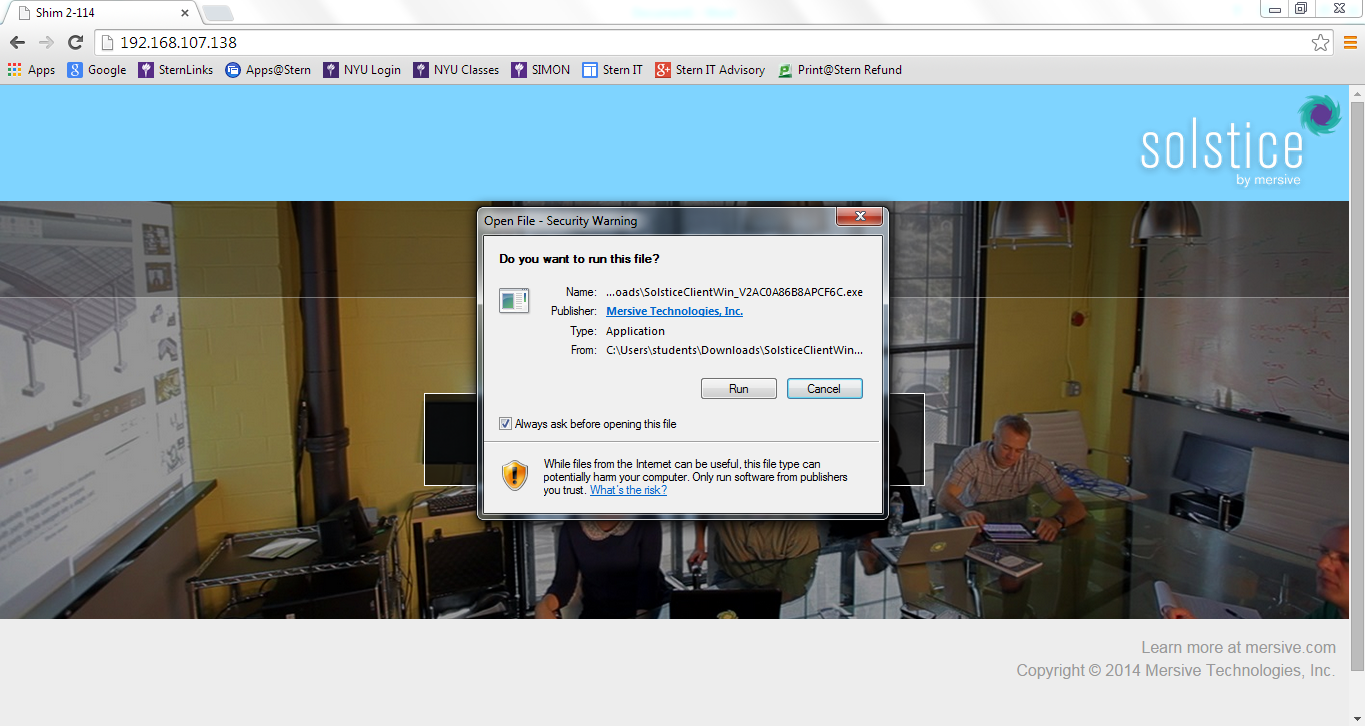Open the SIMON bookmark

tap(540, 70)
